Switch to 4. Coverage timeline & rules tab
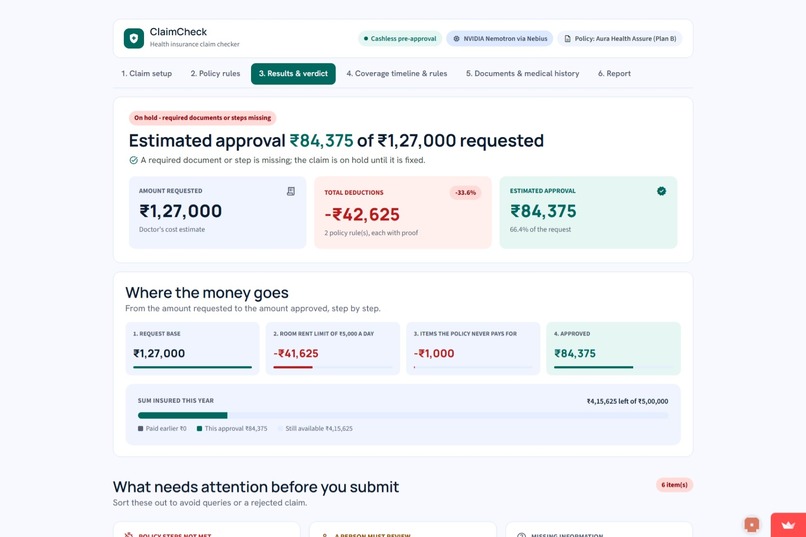 (397, 73)
